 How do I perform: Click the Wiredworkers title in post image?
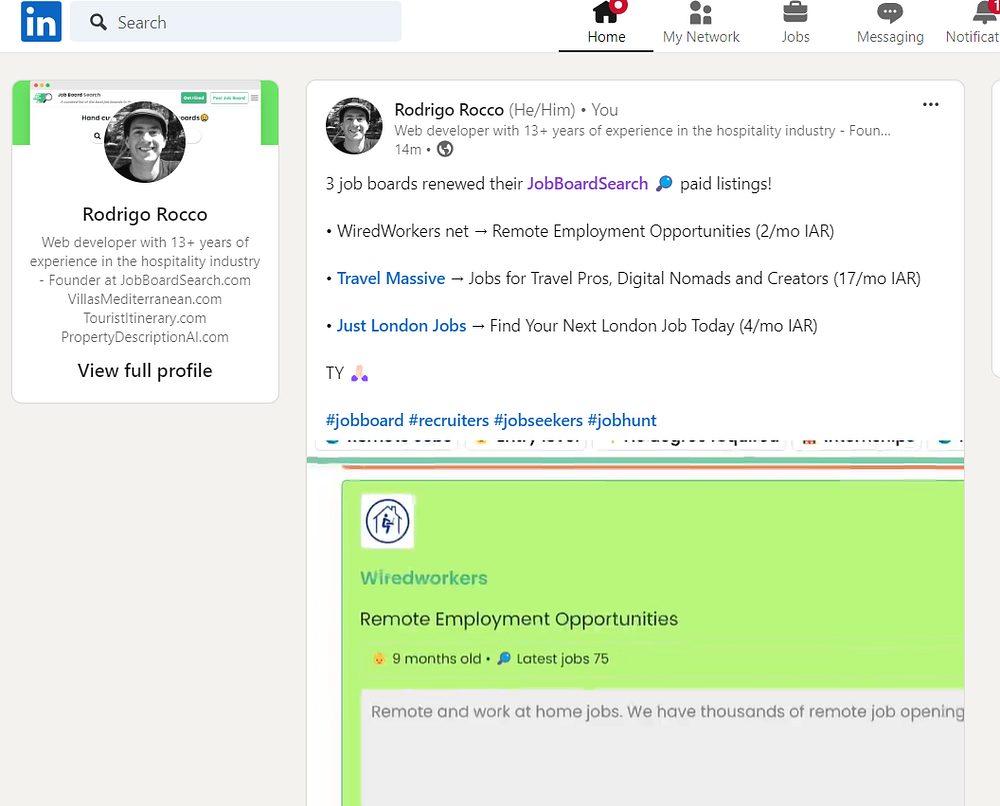(423, 578)
